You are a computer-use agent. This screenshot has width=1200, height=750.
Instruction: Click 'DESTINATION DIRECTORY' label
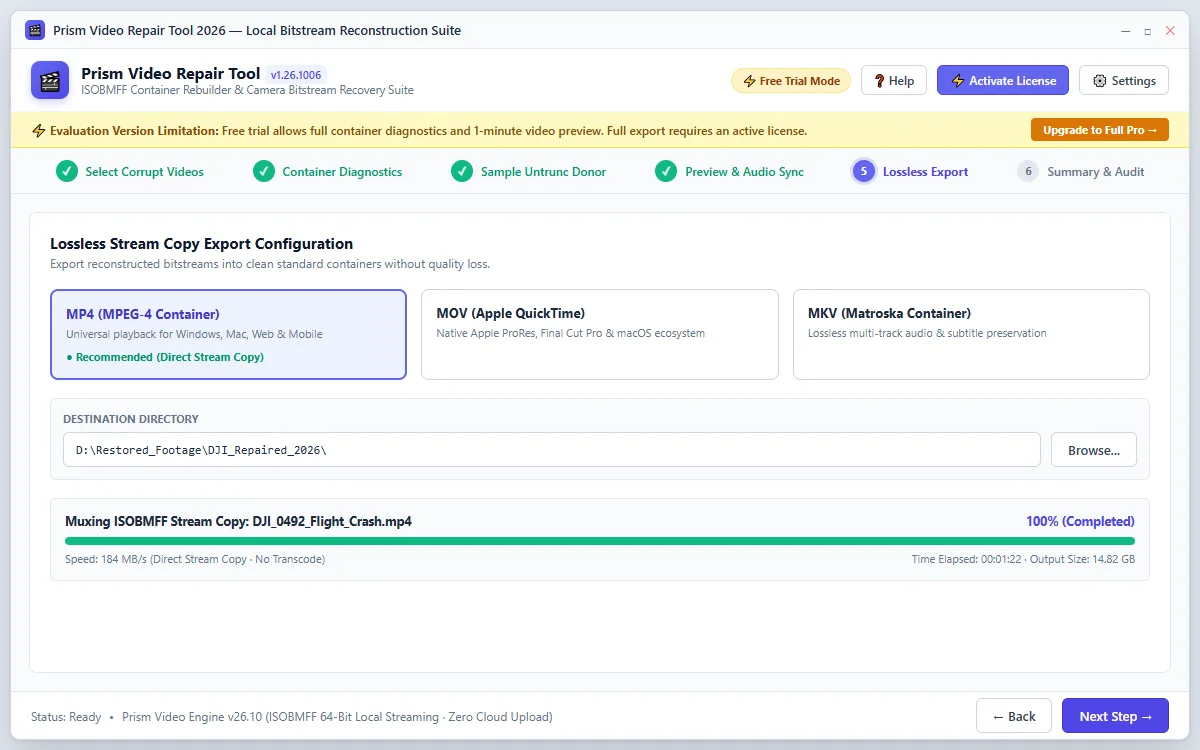[131, 419]
